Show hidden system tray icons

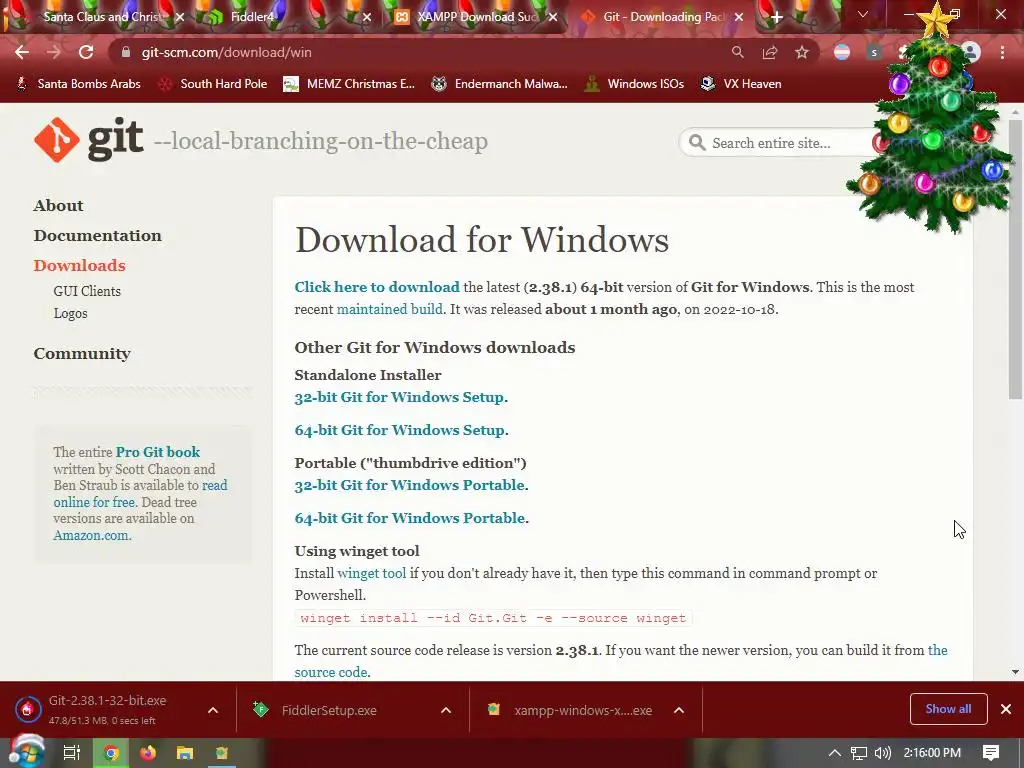click(x=835, y=753)
